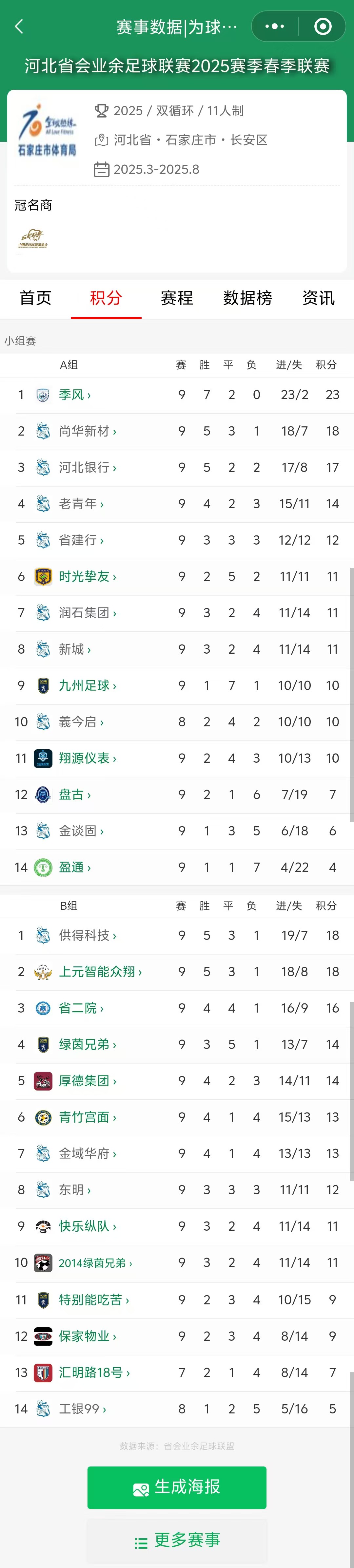Open the 数据榜 tab
354x1568 pixels.
click(246, 298)
